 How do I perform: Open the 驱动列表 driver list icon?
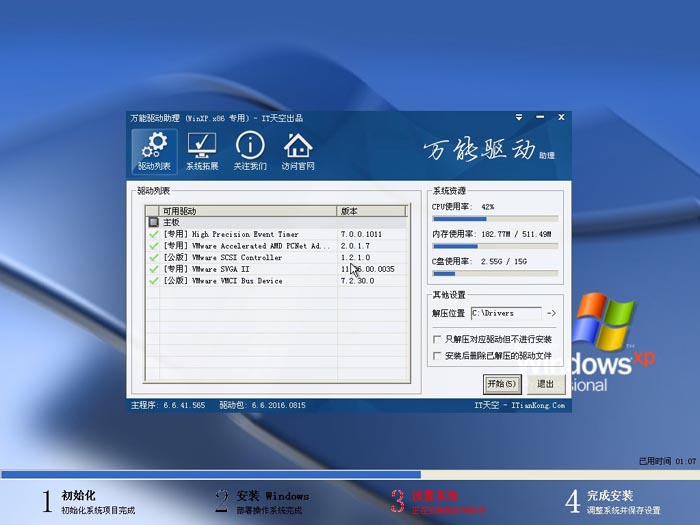point(154,150)
